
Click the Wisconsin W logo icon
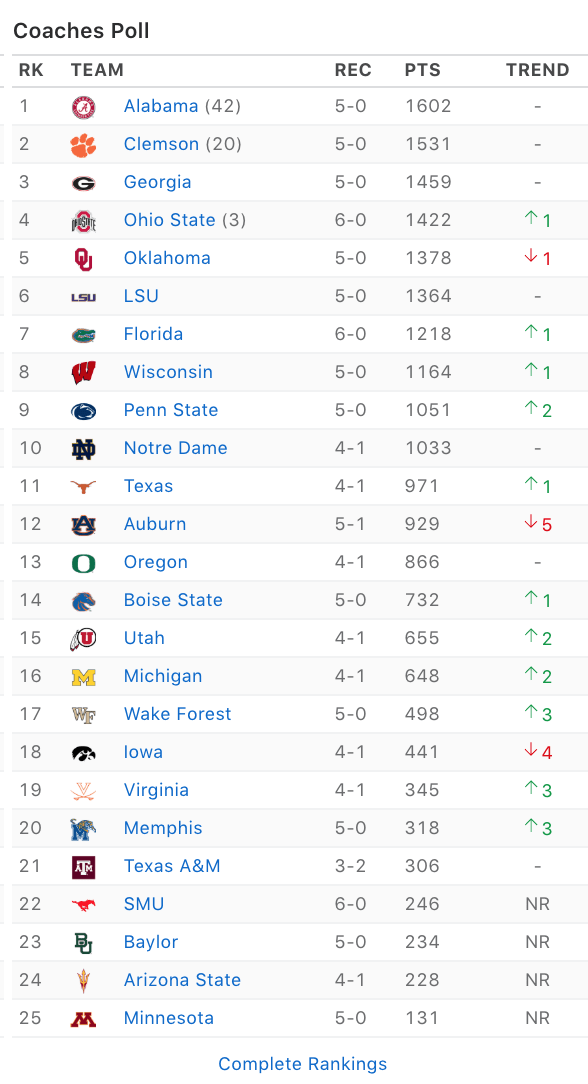84,373
